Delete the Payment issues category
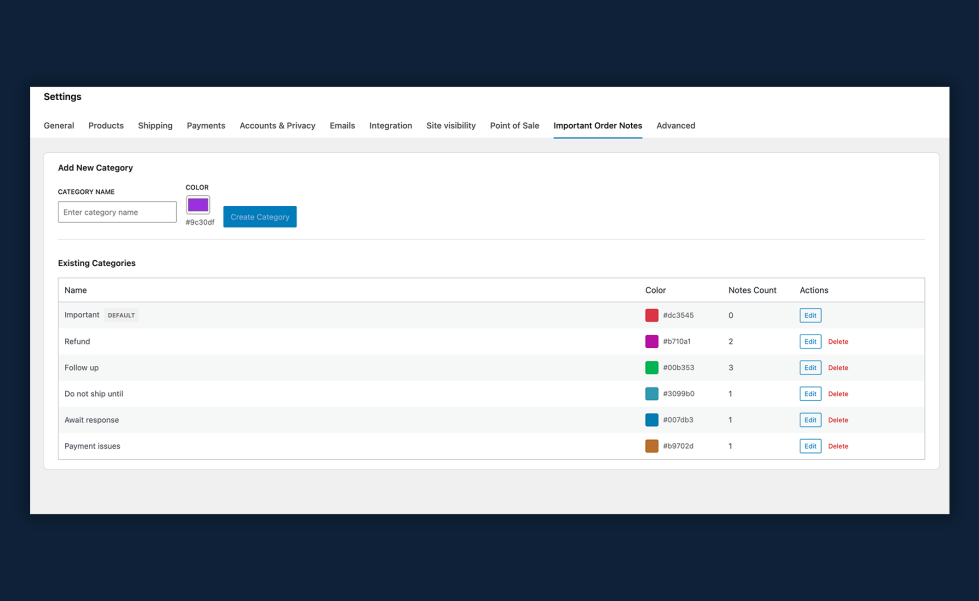The width and height of the screenshot is (979, 601). 837,445
